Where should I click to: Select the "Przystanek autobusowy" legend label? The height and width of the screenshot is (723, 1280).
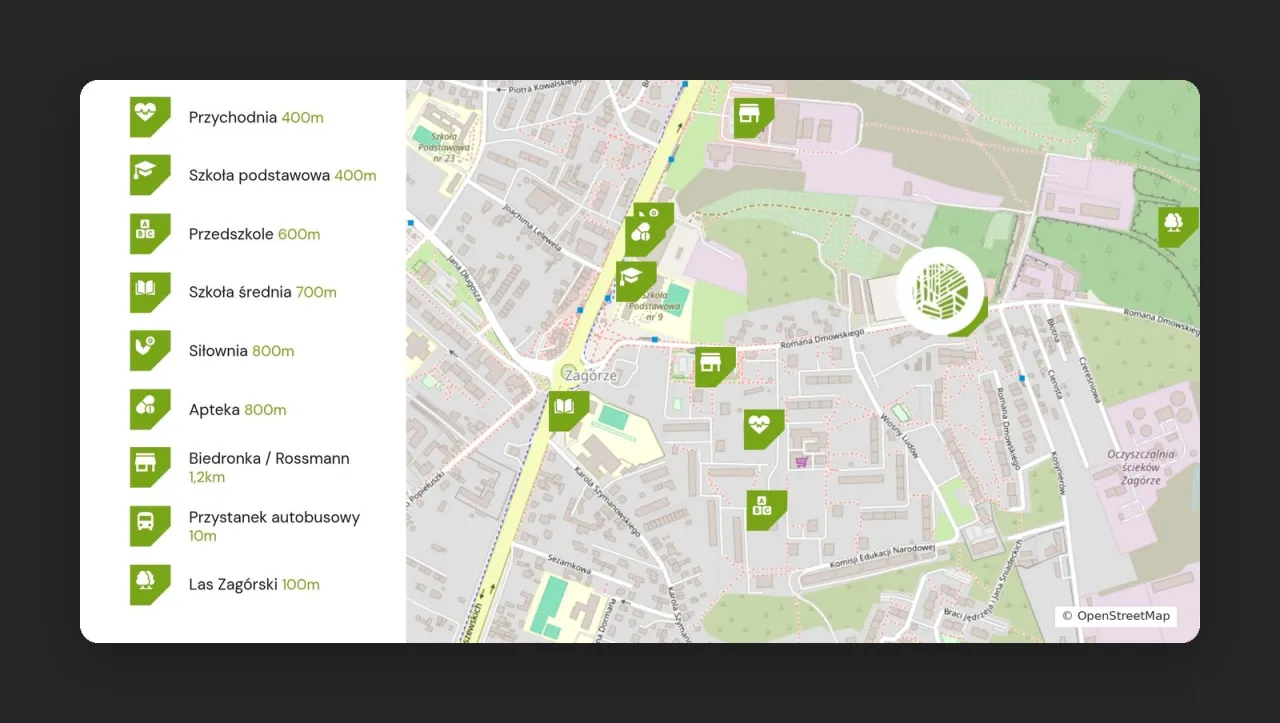point(274,517)
